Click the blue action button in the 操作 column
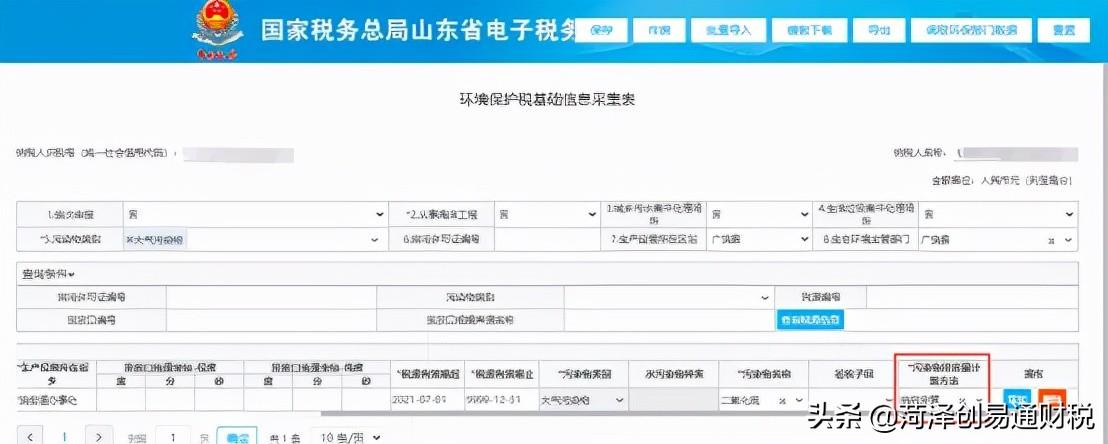The width and height of the screenshot is (1108, 444). pyautogui.click(x=1017, y=400)
